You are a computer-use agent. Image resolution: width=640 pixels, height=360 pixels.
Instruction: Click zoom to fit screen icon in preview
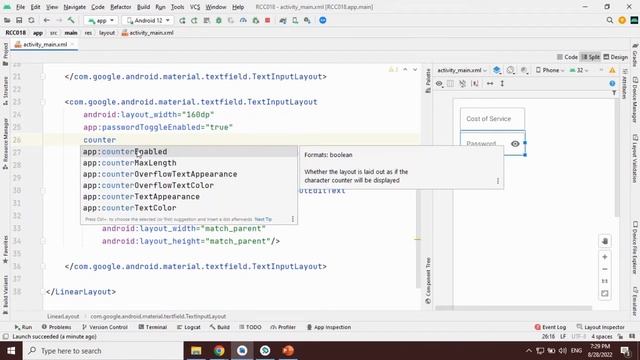pyautogui.click(x=605, y=293)
